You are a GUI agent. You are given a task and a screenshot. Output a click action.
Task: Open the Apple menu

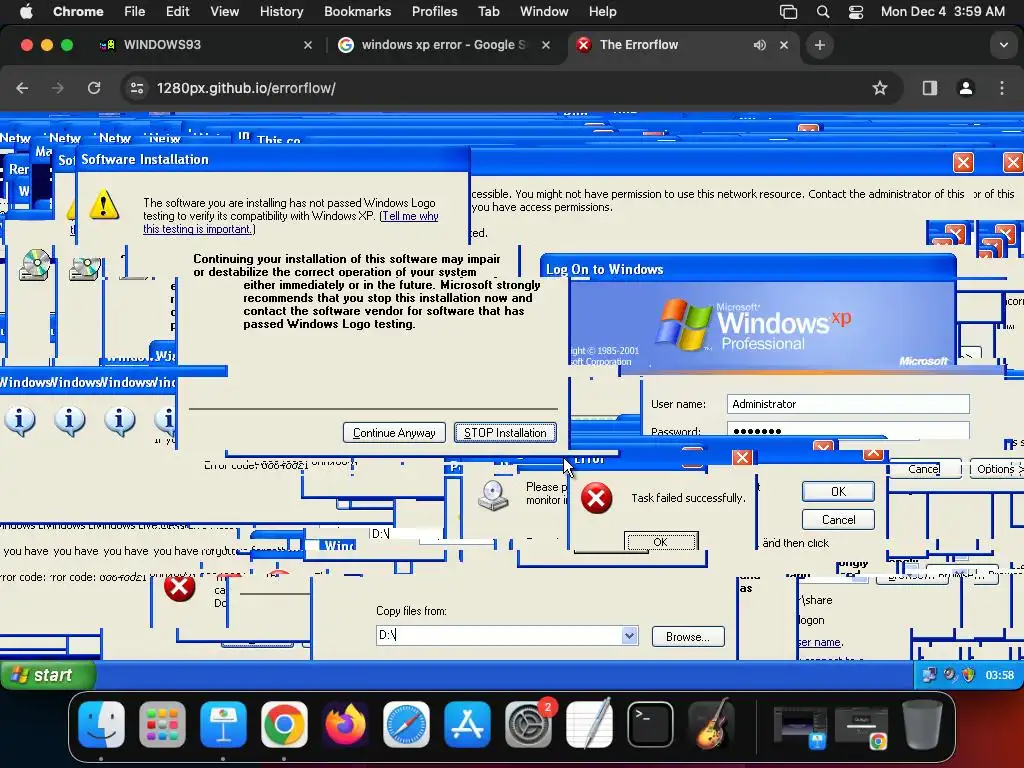pos(26,11)
